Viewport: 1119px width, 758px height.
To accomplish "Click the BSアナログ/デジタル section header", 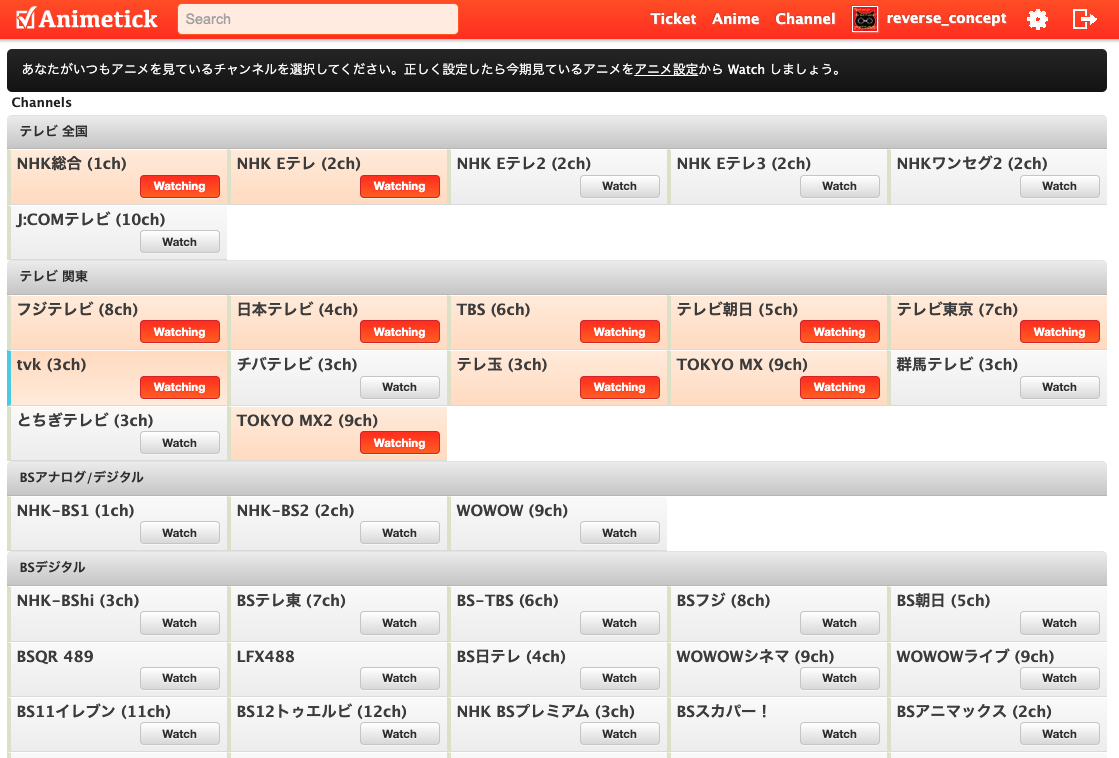I will point(557,477).
